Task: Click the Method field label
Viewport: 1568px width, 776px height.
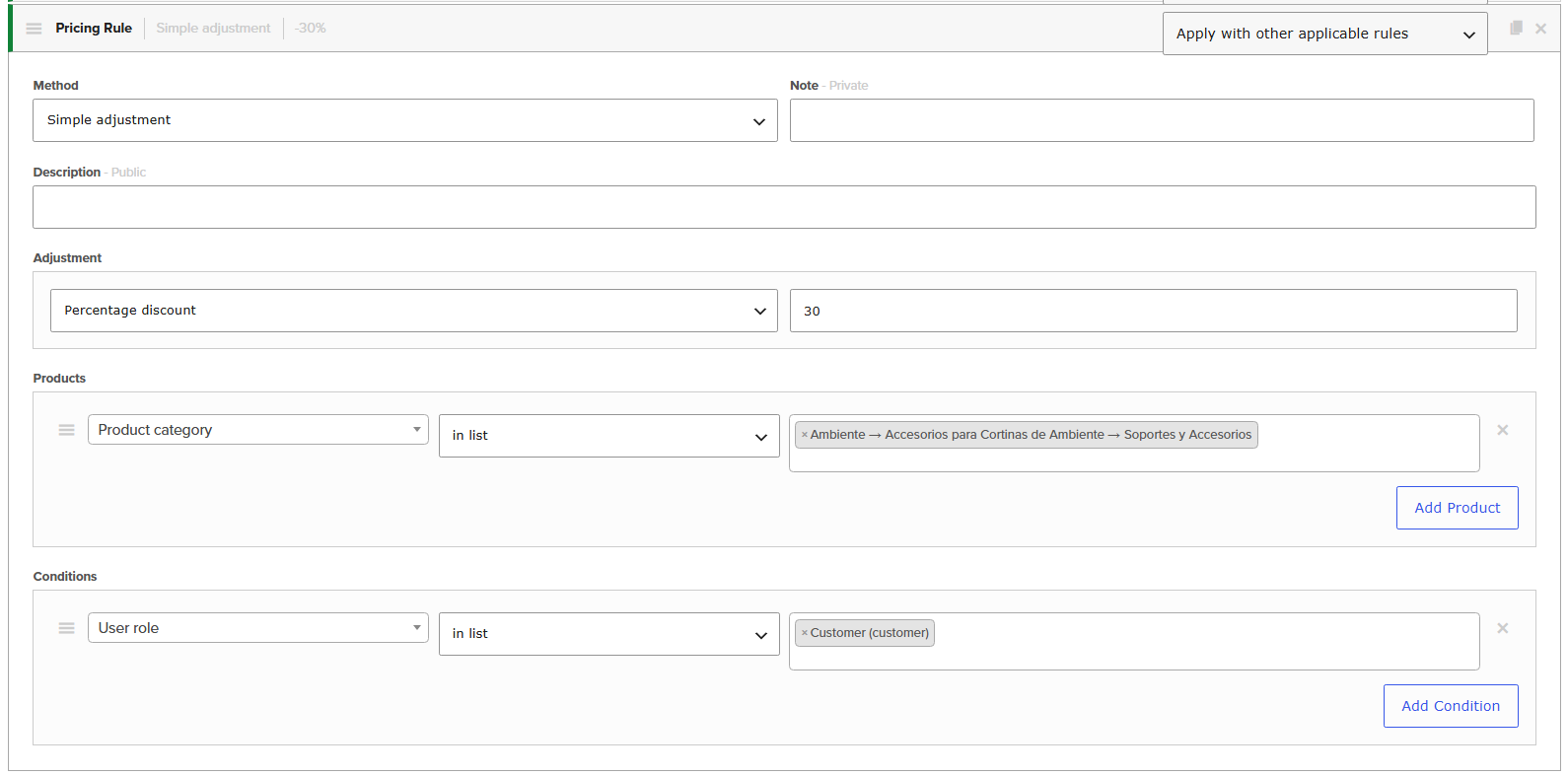Action: tap(55, 86)
